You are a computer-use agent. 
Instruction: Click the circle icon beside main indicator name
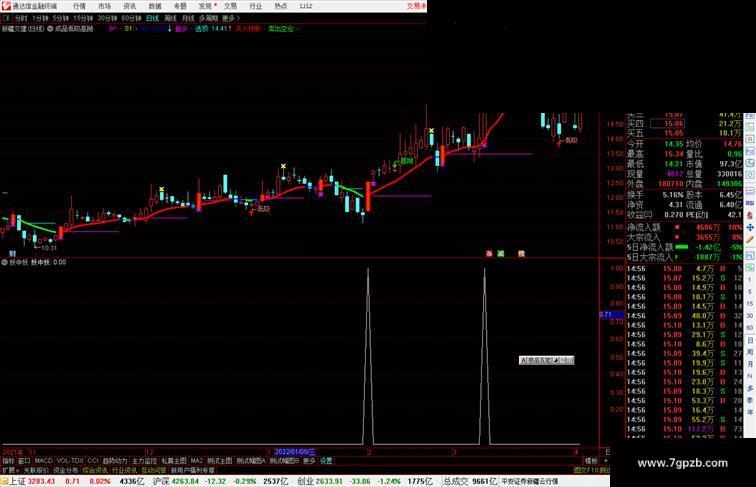50,29
